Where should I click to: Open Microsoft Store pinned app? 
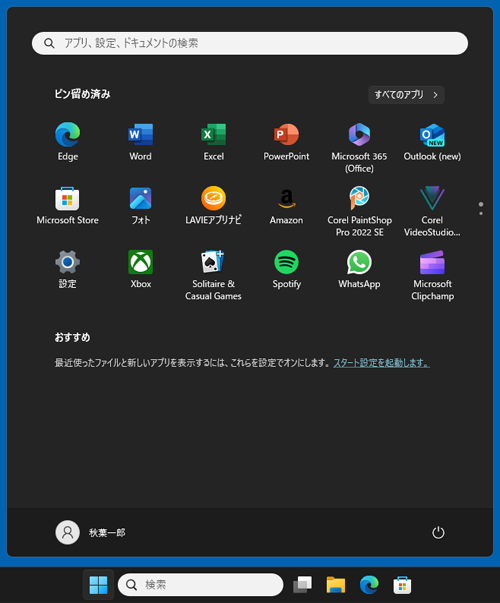pyautogui.click(x=68, y=206)
